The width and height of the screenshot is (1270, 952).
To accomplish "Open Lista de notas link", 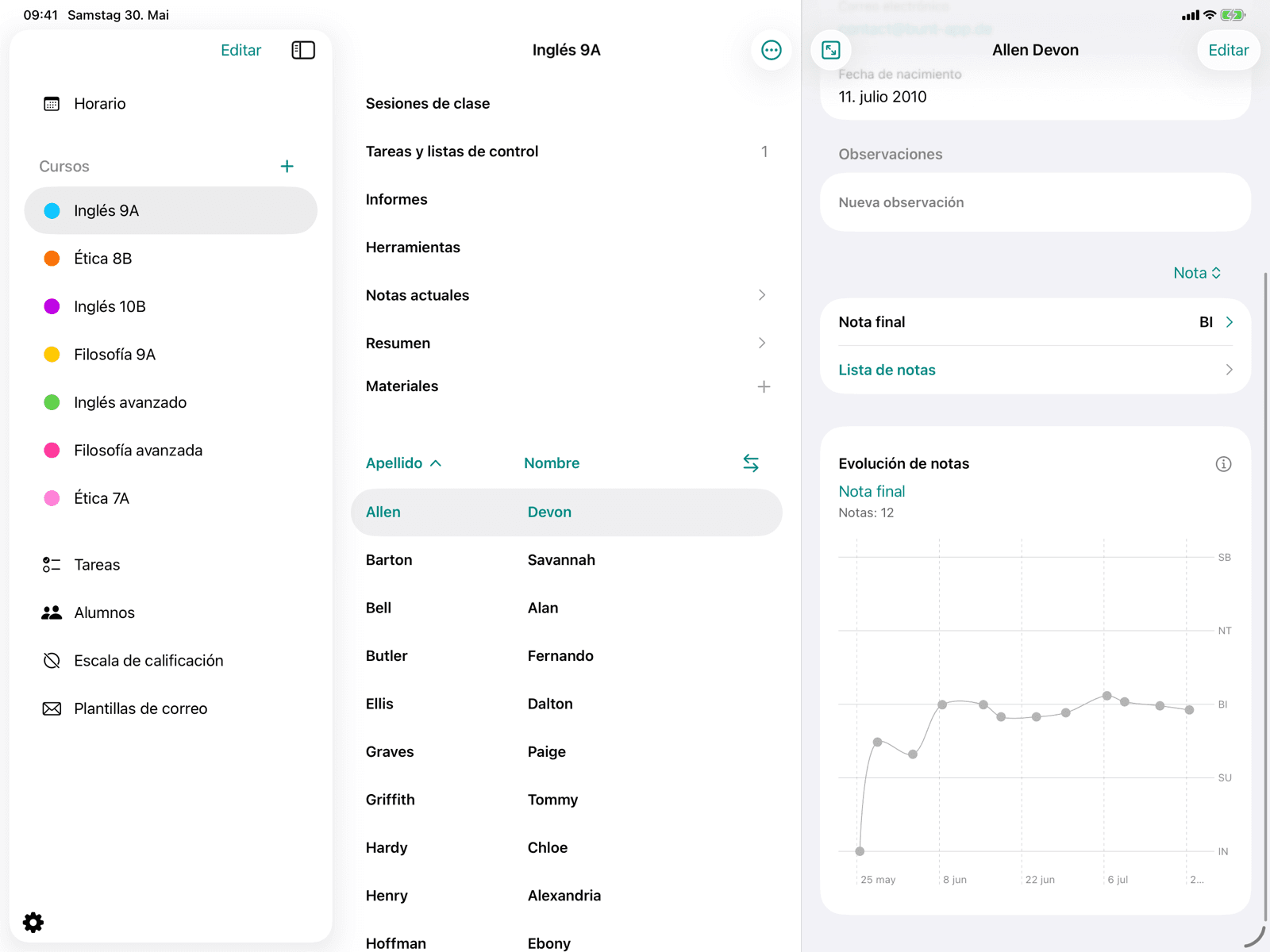I will click(x=887, y=370).
